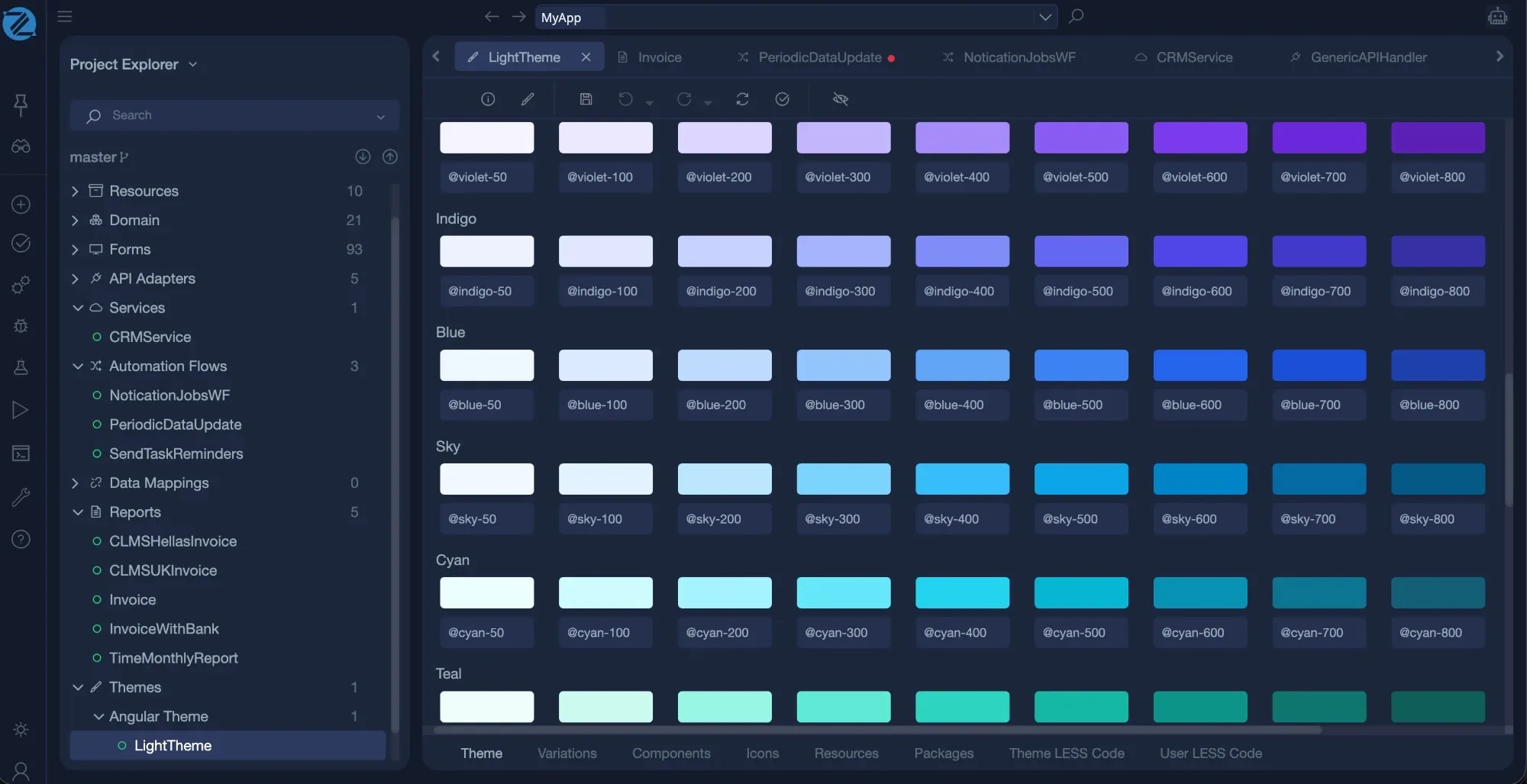
Task: Open the Variations bottom tab
Action: pyautogui.click(x=567, y=753)
